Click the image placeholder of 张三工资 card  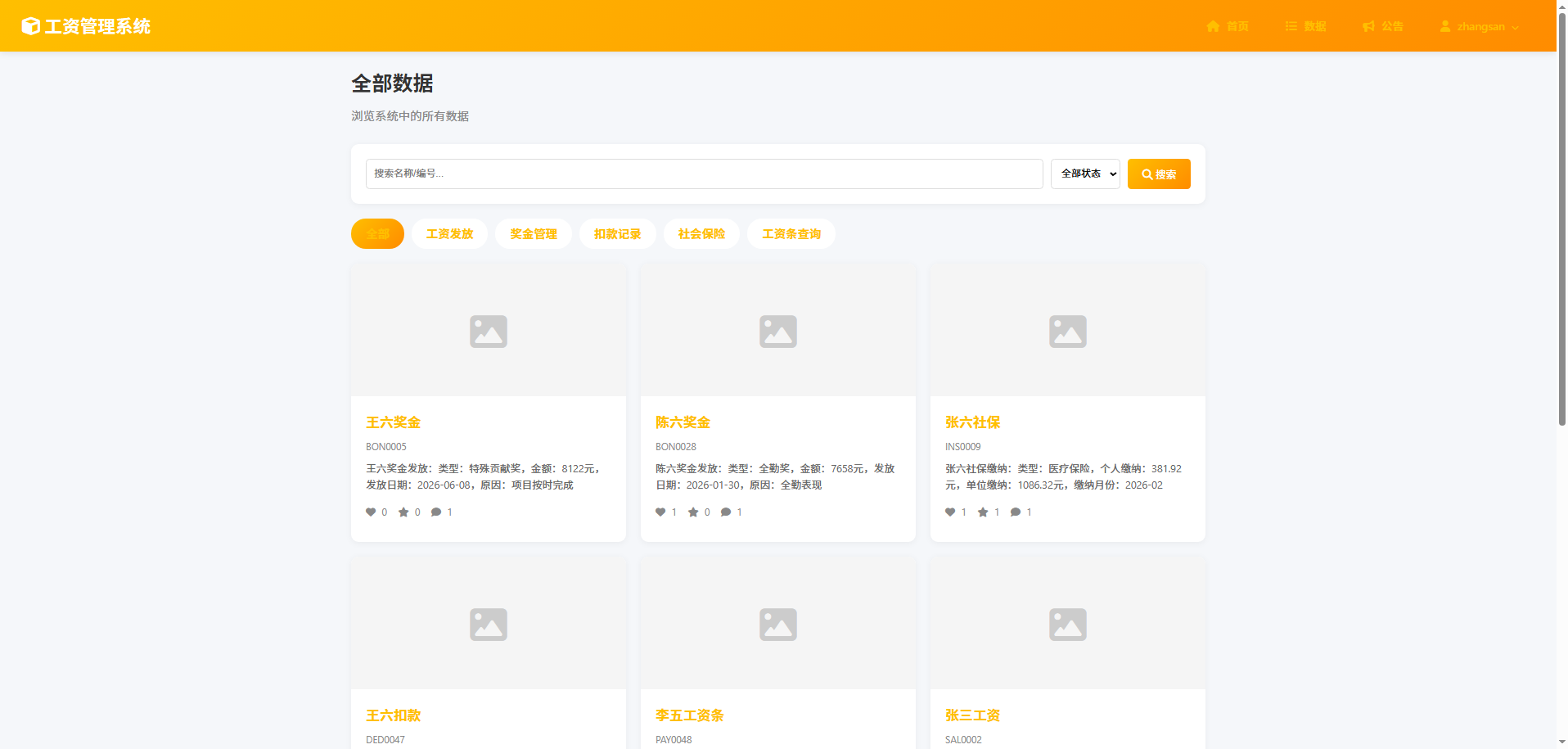click(1068, 624)
